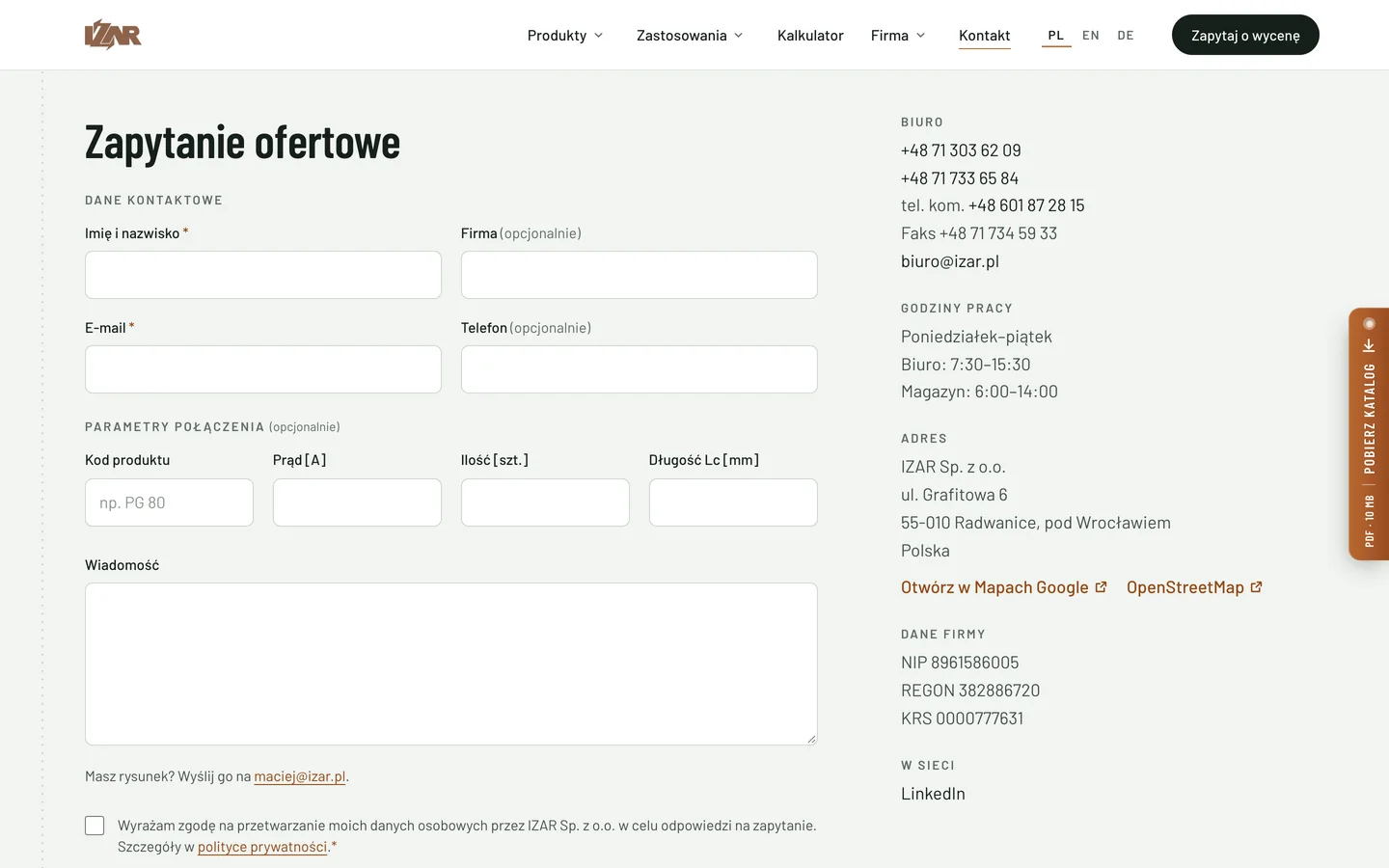Expand the Produkty dropdown menu

click(565, 36)
